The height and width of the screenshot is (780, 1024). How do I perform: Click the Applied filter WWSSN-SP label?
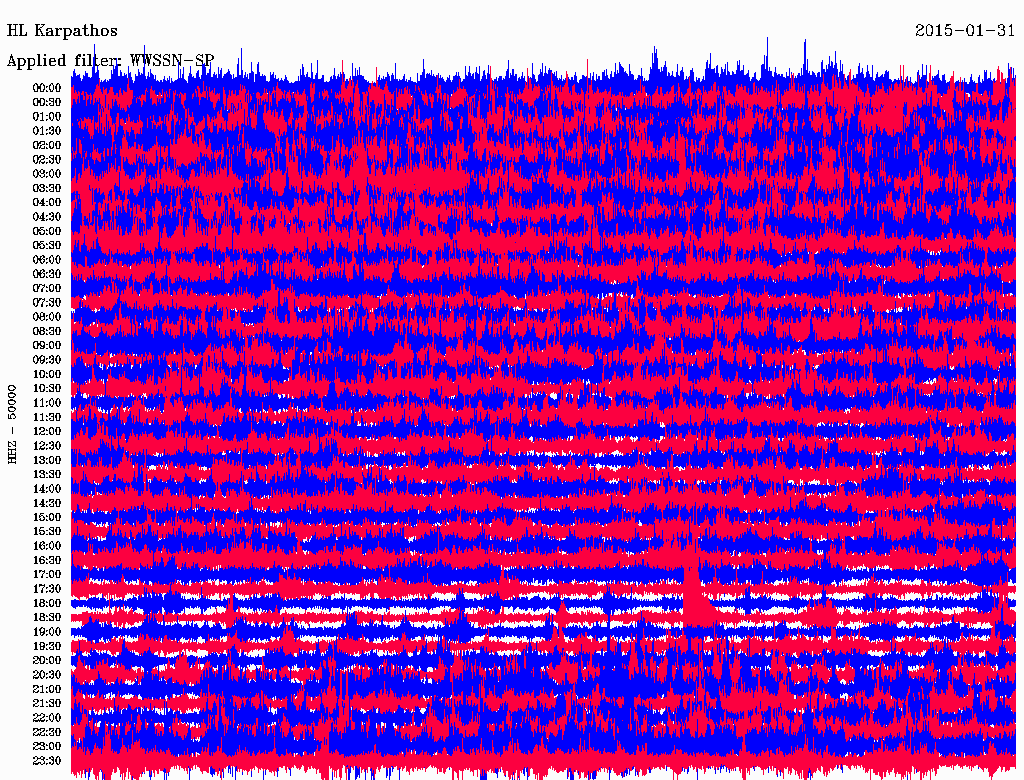pyautogui.click(x=110, y=61)
